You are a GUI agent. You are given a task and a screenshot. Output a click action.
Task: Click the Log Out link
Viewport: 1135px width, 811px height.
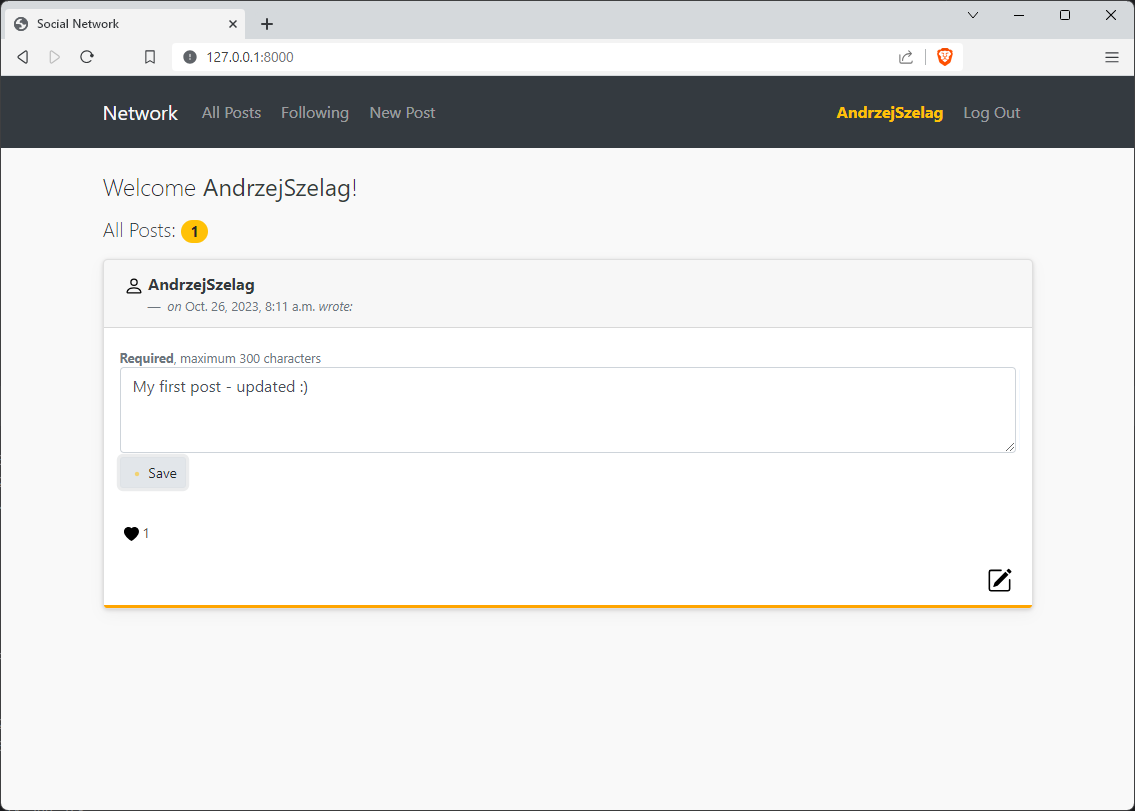point(992,113)
